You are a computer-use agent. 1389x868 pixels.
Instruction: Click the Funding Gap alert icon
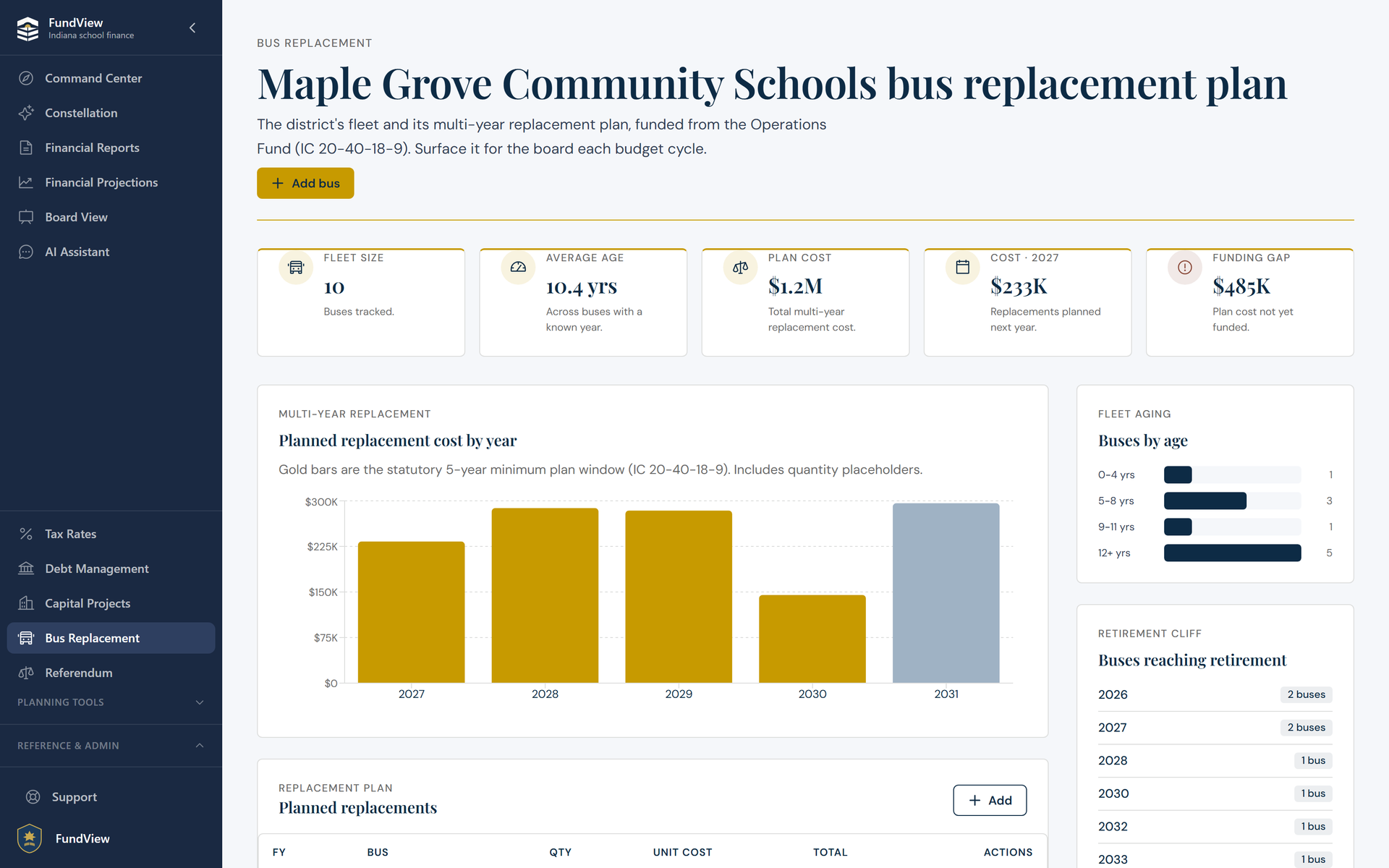pos(1185,268)
